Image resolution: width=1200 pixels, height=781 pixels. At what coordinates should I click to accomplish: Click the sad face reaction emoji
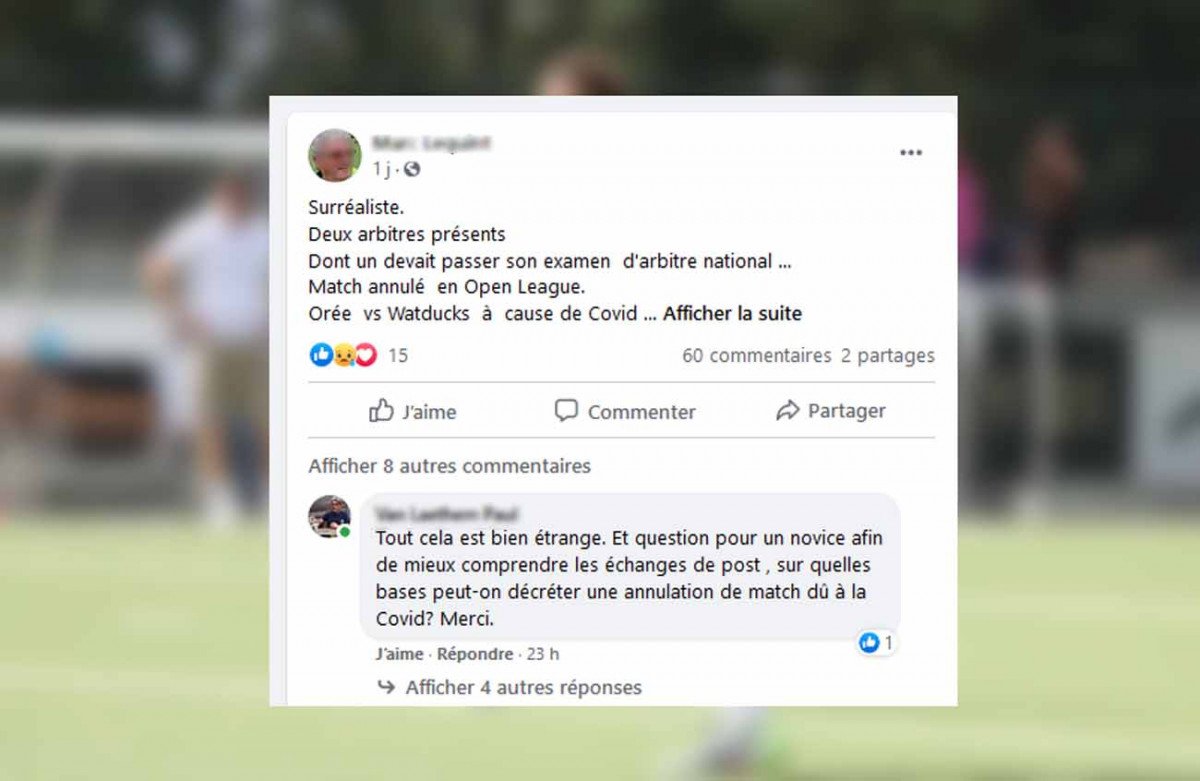tap(344, 355)
